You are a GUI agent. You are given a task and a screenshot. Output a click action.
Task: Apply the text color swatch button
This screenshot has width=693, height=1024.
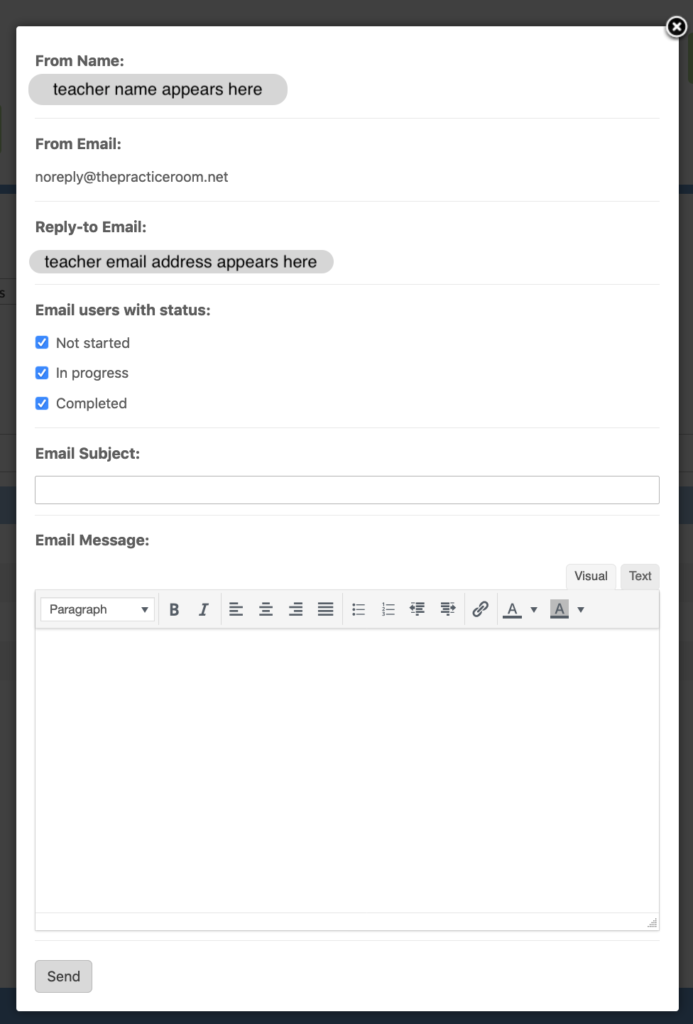[x=512, y=609]
